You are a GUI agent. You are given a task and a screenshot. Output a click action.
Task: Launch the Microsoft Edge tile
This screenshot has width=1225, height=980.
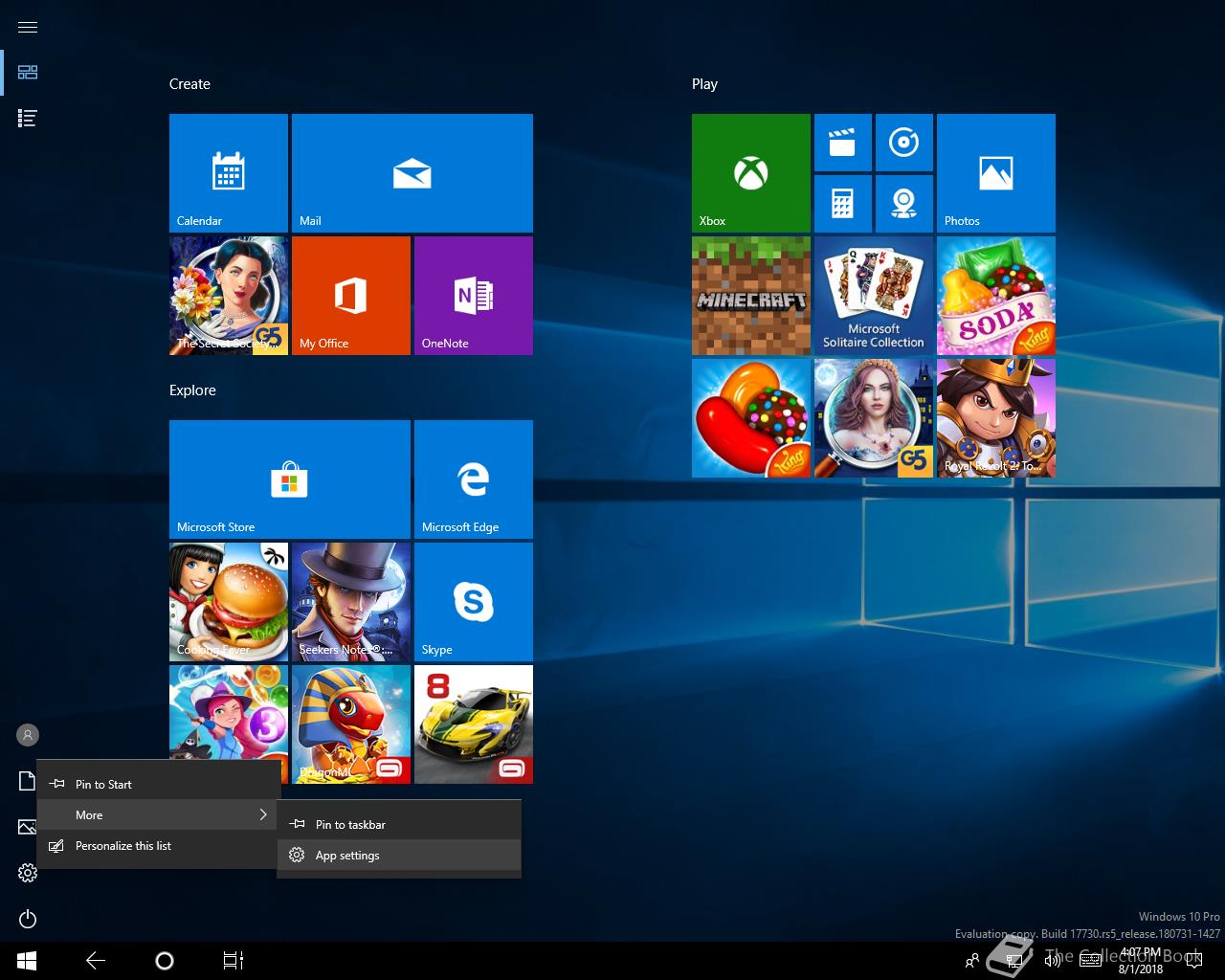pos(474,479)
